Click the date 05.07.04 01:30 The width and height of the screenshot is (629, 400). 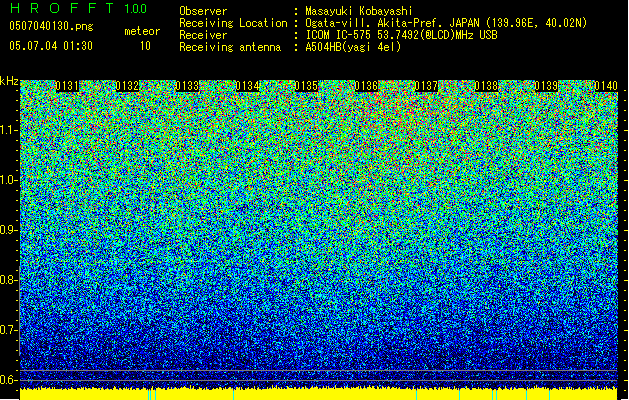tap(51, 46)
